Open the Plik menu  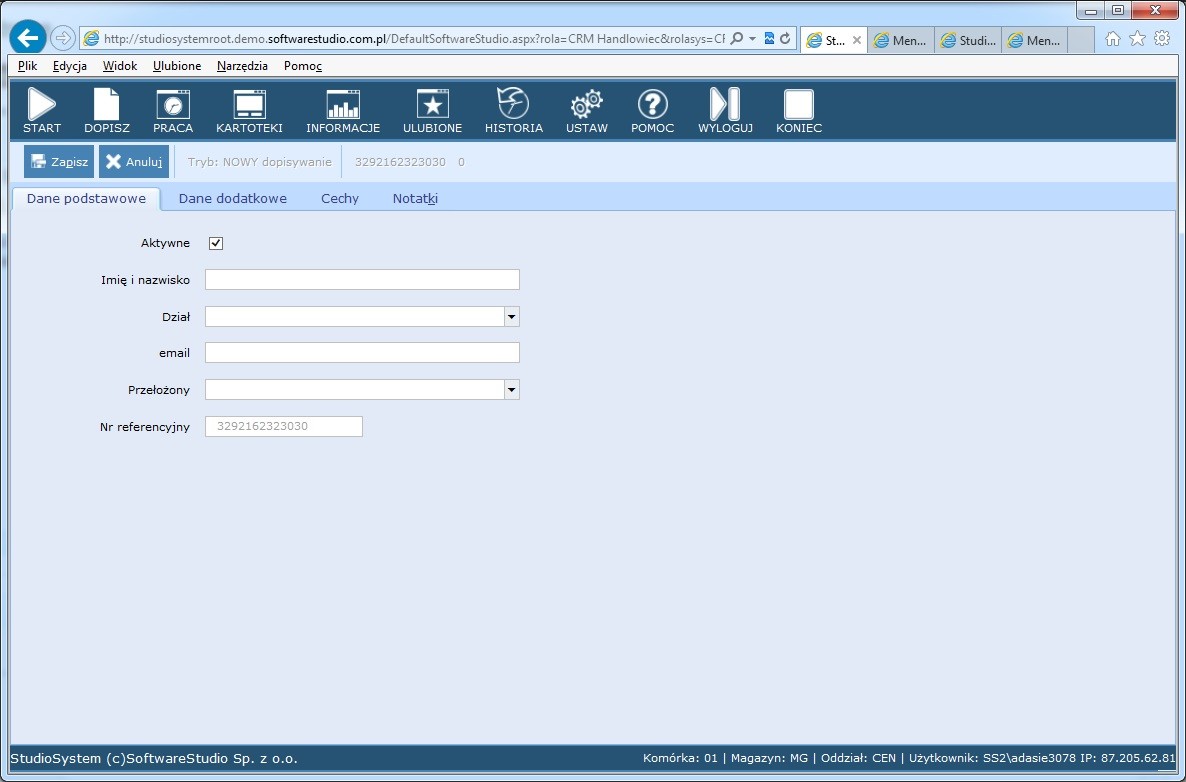click(27, 66)
